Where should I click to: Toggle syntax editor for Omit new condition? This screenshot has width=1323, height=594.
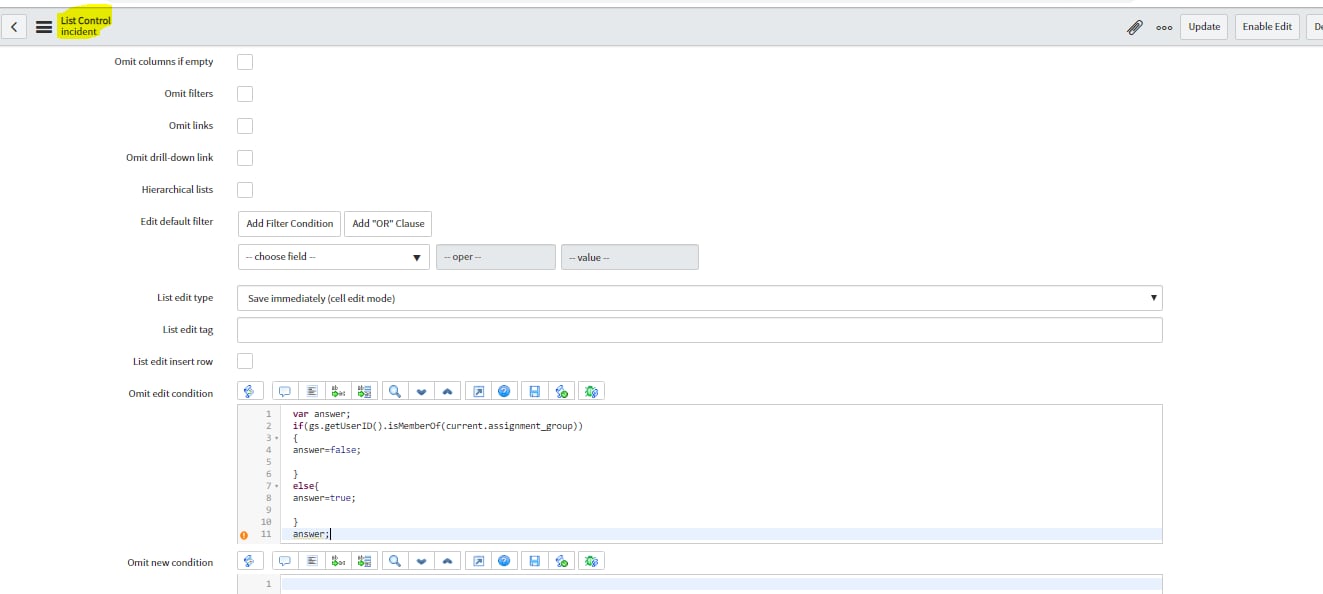click(x=250, y=561)
